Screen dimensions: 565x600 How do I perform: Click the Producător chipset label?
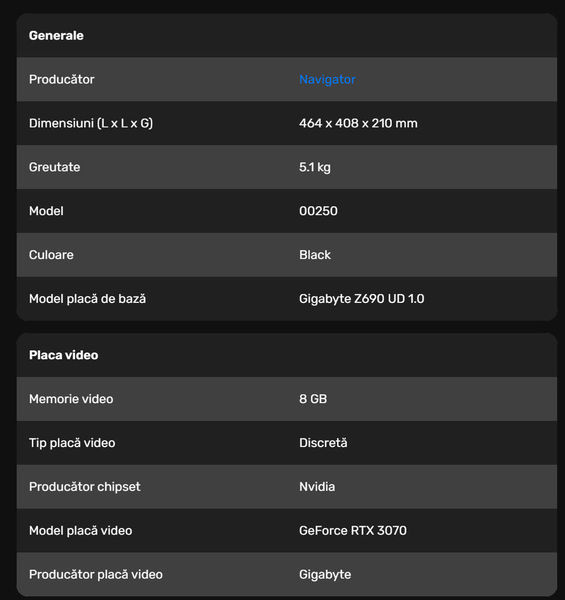[85, 487]
